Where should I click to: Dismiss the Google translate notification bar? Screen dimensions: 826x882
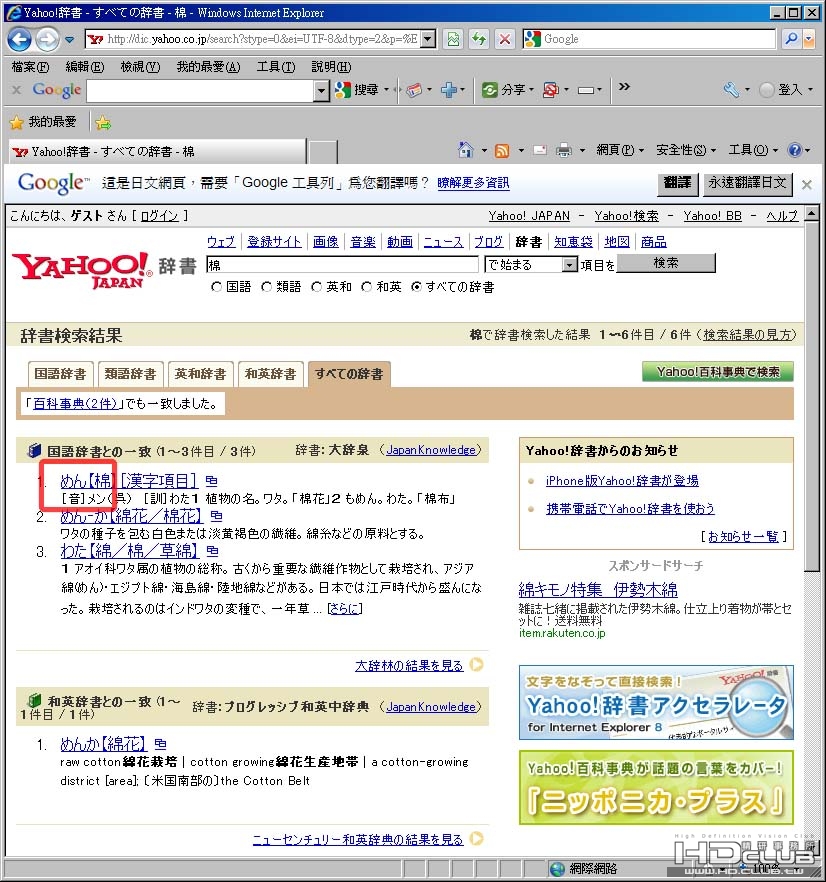click(806, 184)
